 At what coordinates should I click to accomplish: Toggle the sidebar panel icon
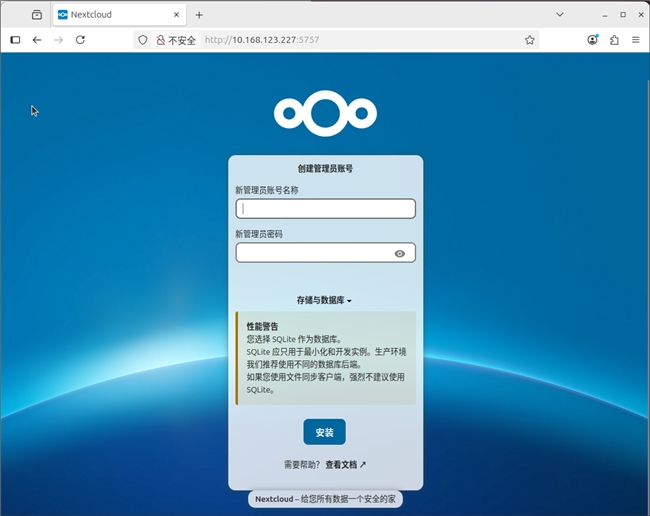coord(15,40)
